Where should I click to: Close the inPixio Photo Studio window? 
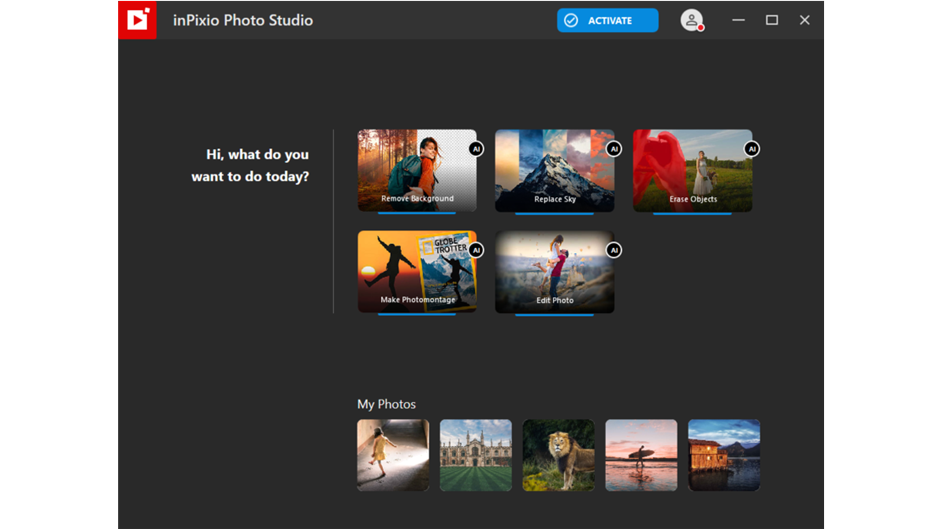805,20
